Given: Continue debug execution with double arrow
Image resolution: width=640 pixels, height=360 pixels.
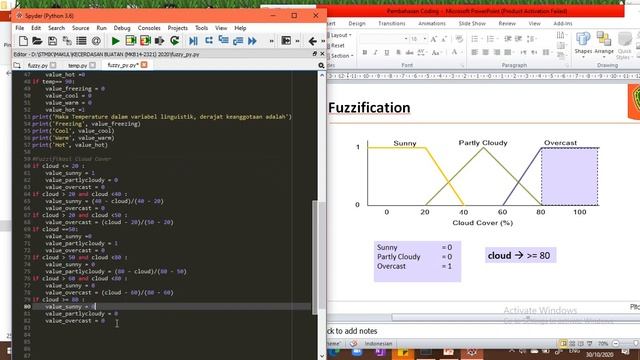Looking at the screenshot, I should 252,40.
